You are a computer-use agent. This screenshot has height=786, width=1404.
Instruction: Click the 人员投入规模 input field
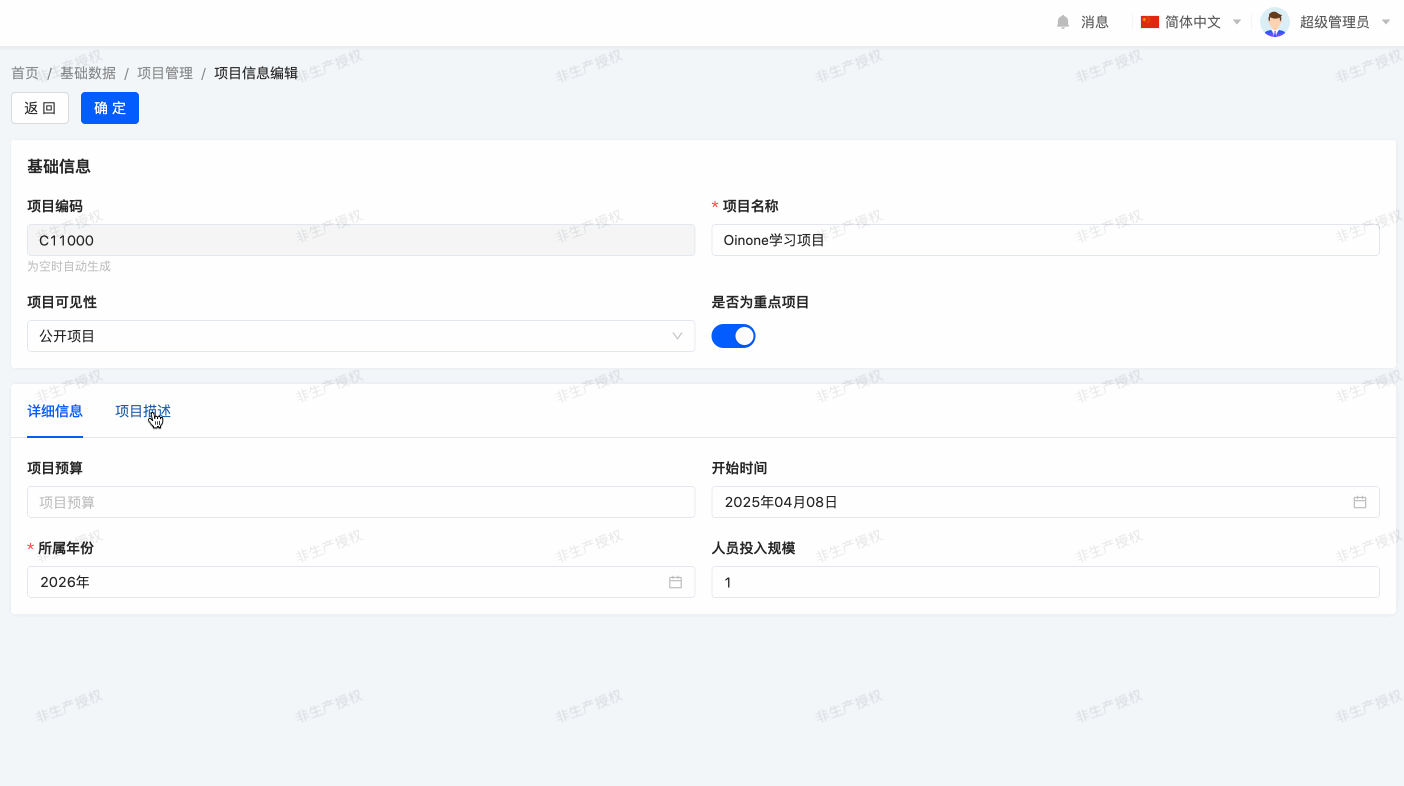pyautogui.click(x=1045, y=582)
